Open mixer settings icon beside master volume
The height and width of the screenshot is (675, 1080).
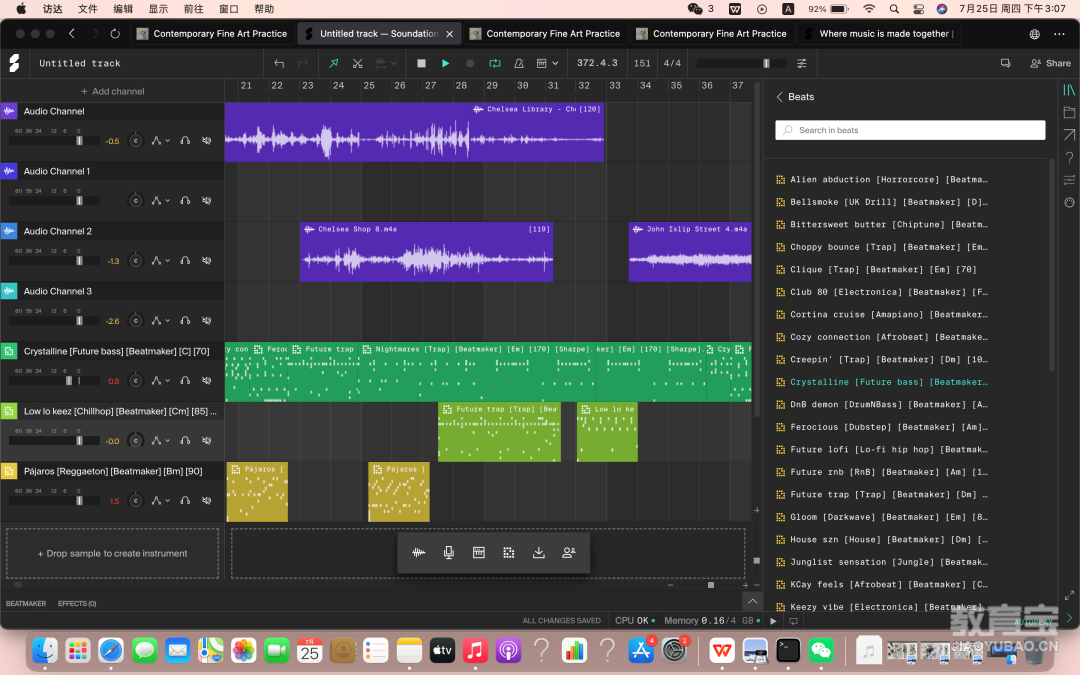tap(802, 63)
